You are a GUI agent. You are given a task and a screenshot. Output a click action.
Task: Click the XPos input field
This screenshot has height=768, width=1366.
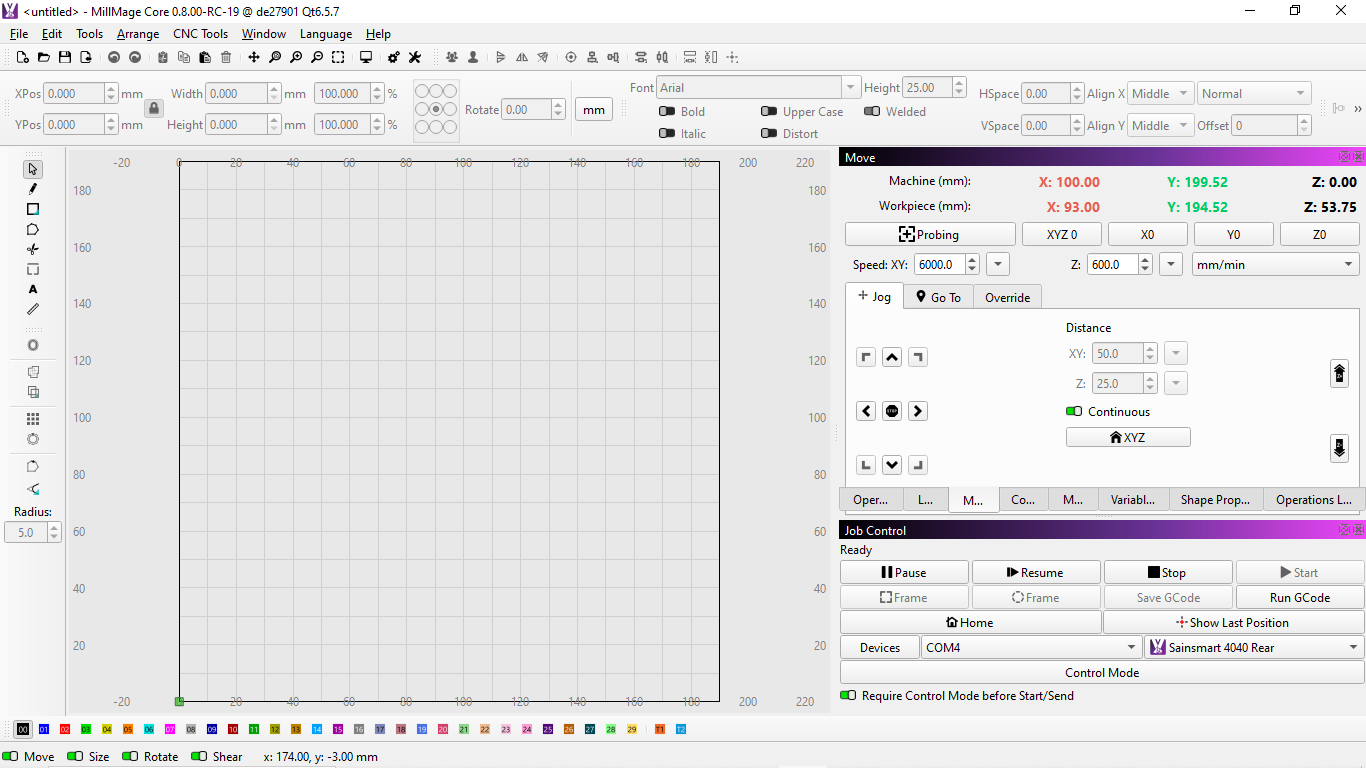tap(74, 94)
